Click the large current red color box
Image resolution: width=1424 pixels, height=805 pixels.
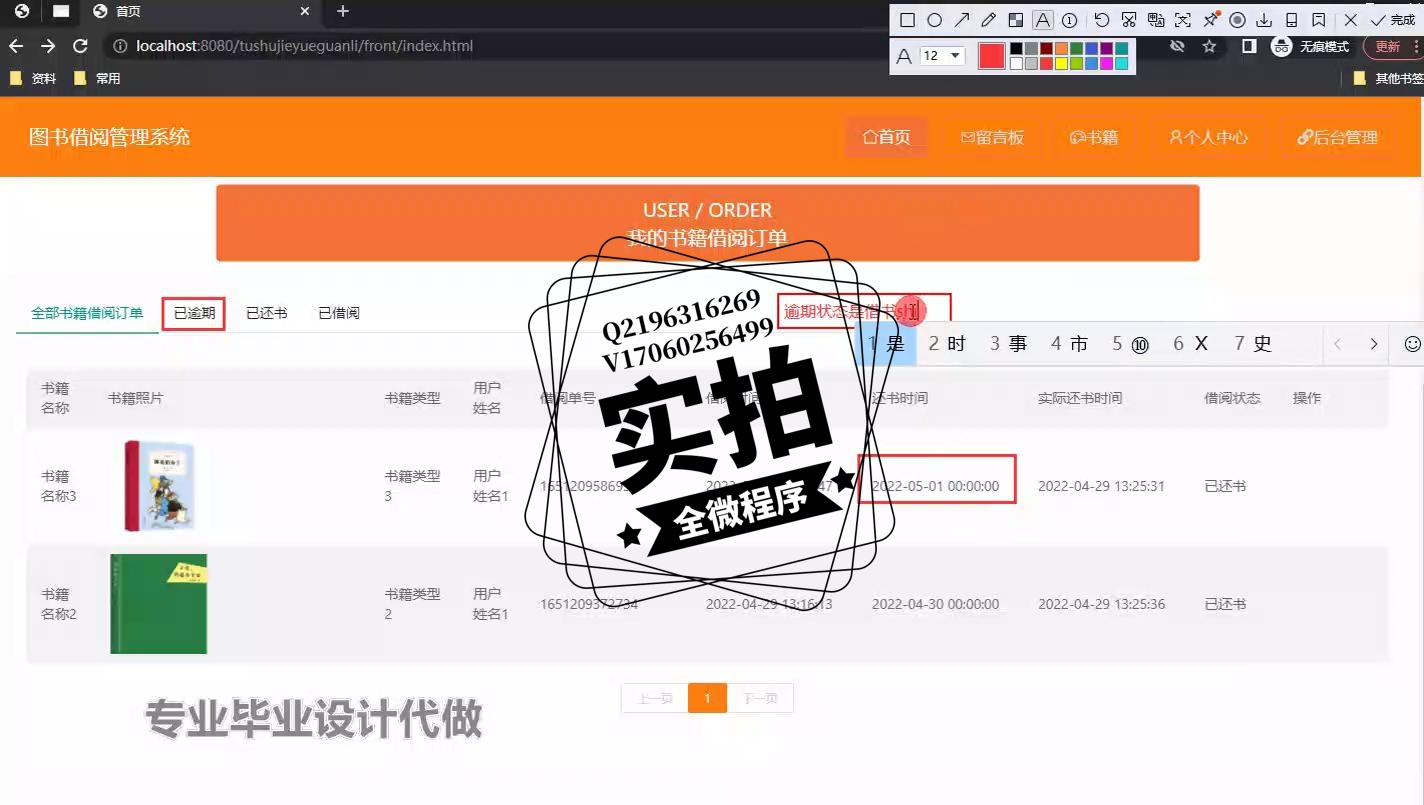[x=991, y=56]
